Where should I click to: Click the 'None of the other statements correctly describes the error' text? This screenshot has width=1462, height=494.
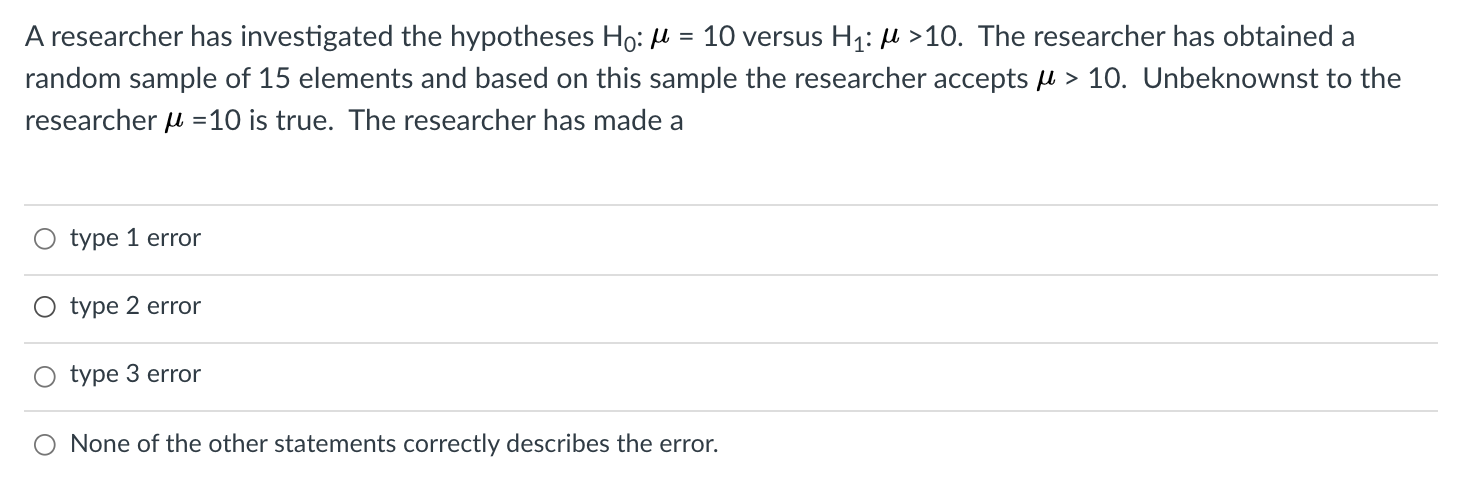click(394, 443)
